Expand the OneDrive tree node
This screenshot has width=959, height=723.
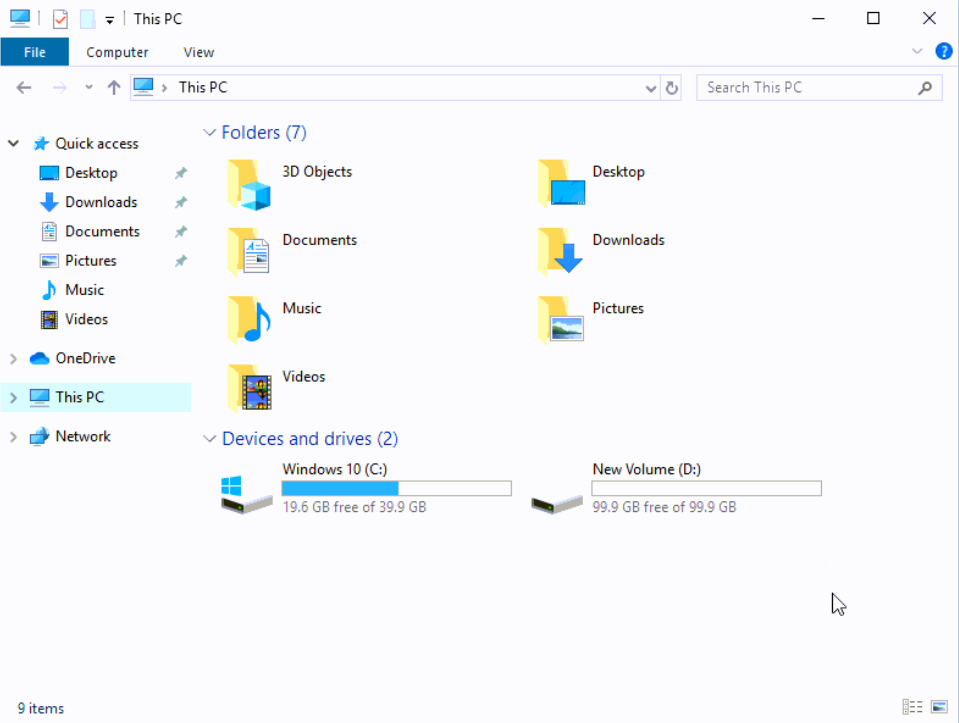point(13,359)
